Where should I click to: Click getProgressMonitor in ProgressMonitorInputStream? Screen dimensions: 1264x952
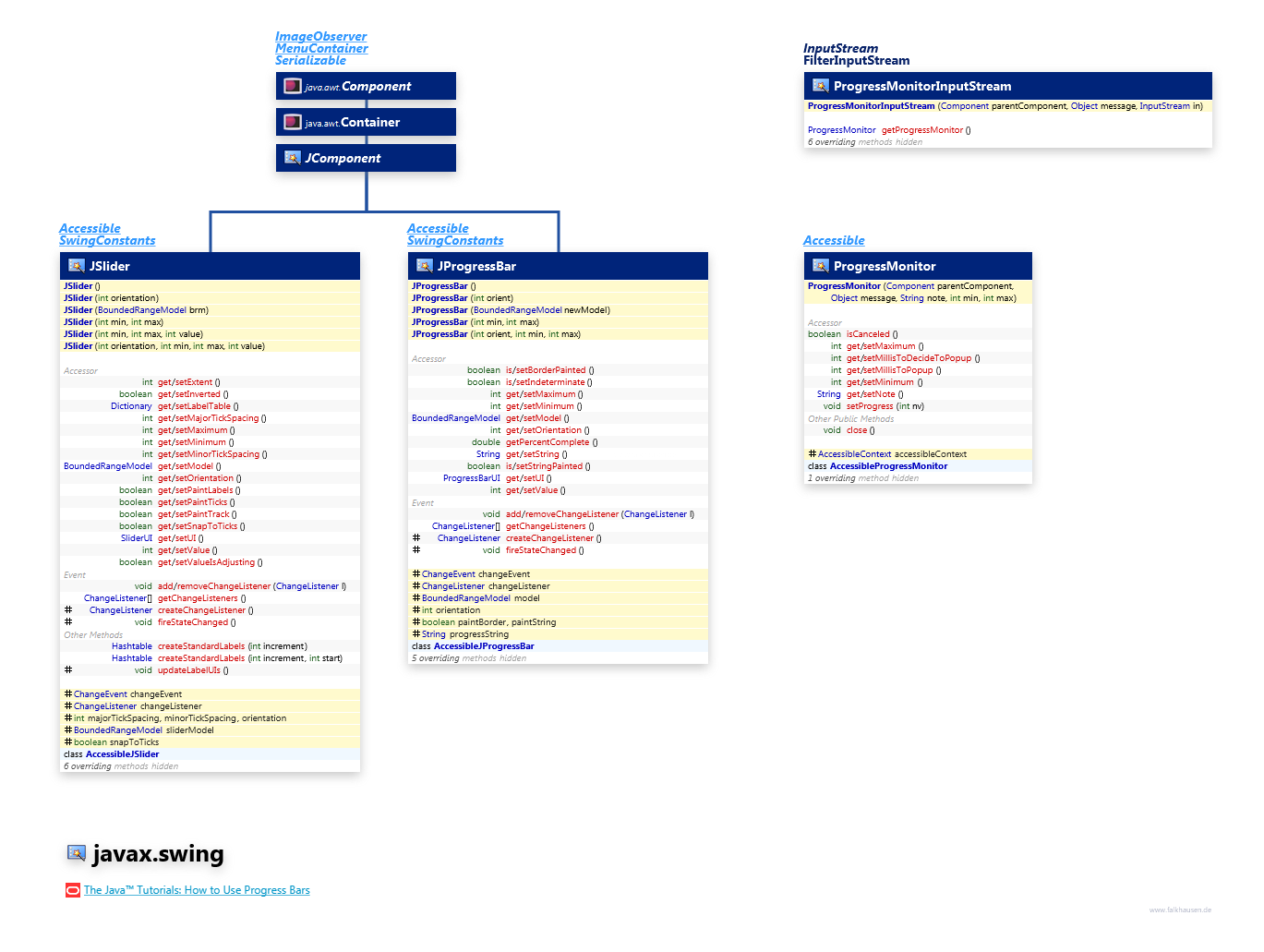922,130
